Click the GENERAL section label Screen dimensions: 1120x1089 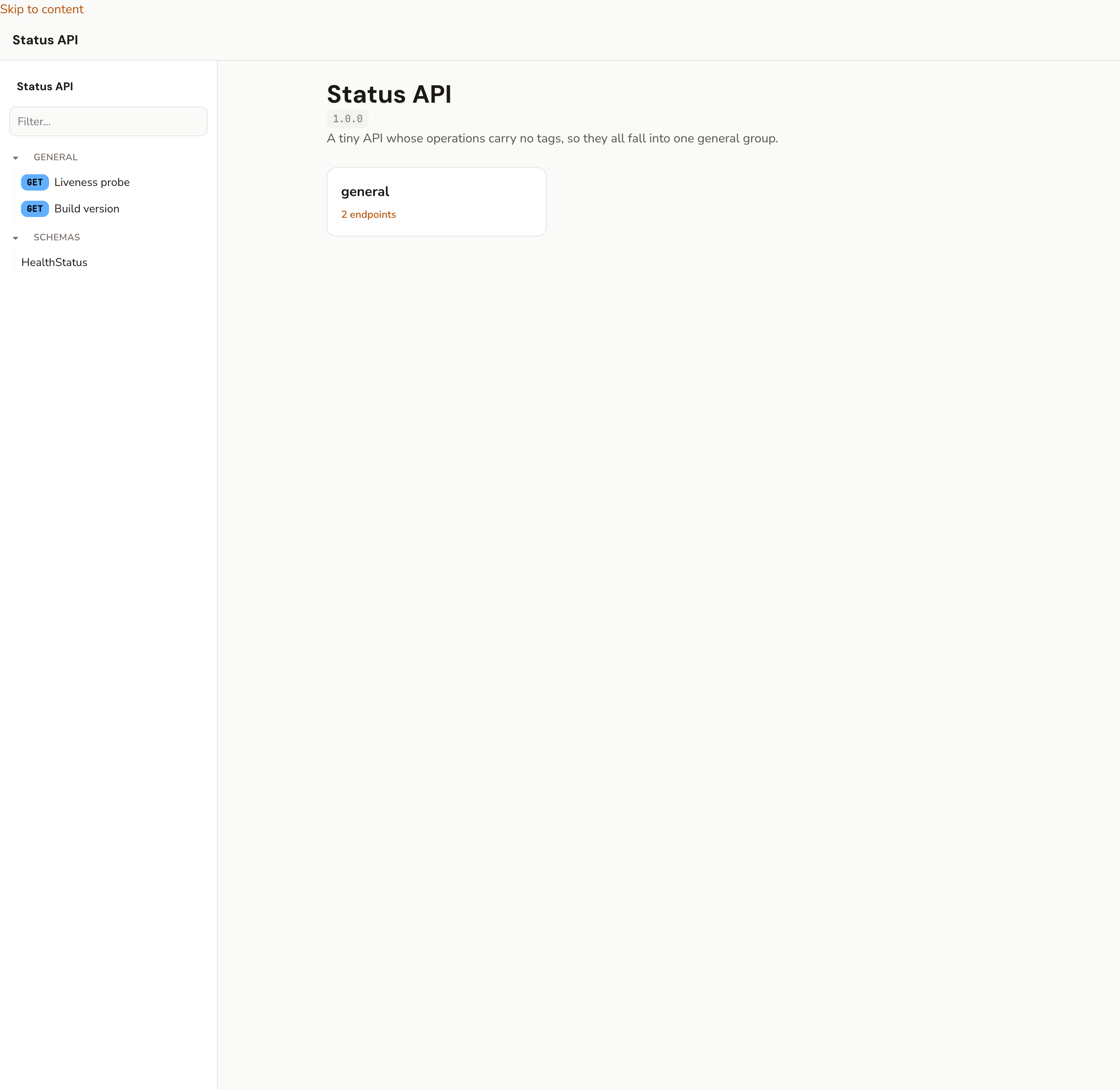(x=56, y=157)
